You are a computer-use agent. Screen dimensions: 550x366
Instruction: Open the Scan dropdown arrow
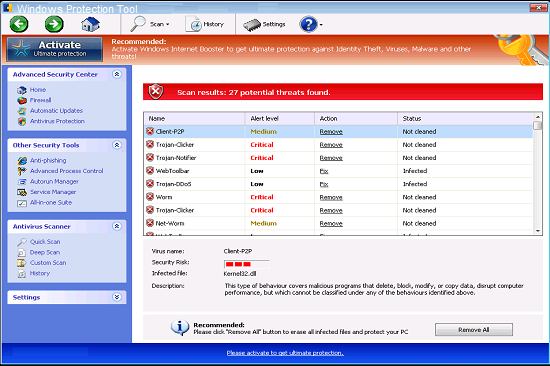click(x=168, y=25)
